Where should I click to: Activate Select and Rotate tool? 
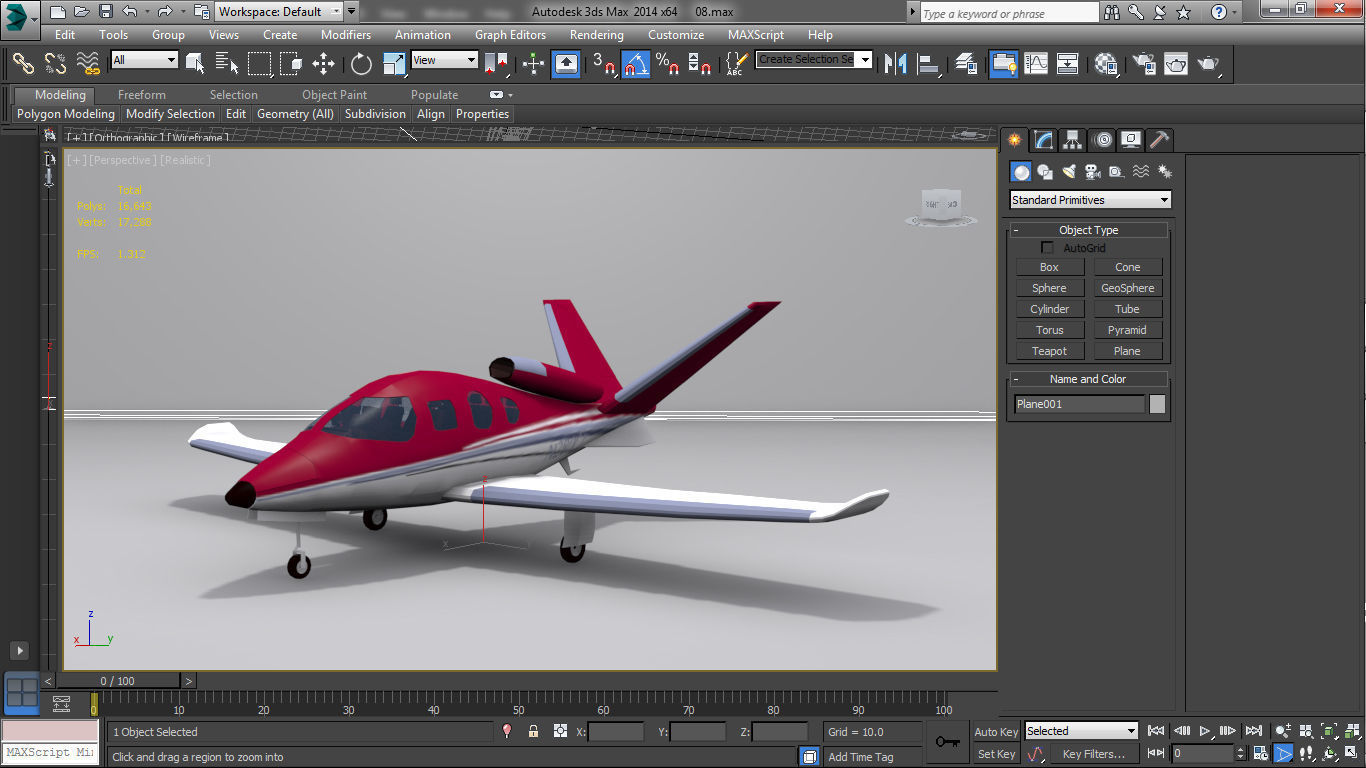pyautogui.click(x=361, y=64)
